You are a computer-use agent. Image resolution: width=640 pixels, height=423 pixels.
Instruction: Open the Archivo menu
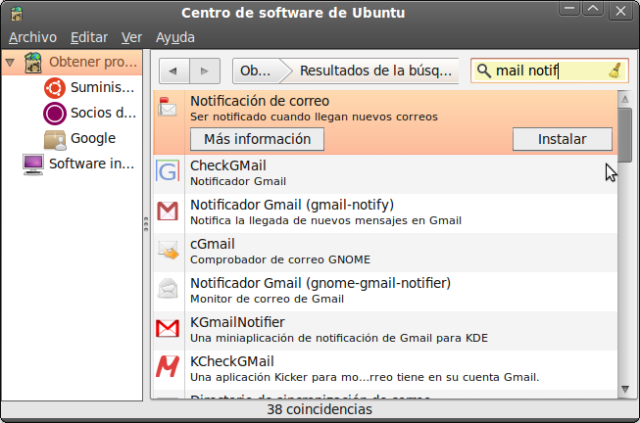tap(32, 37)
